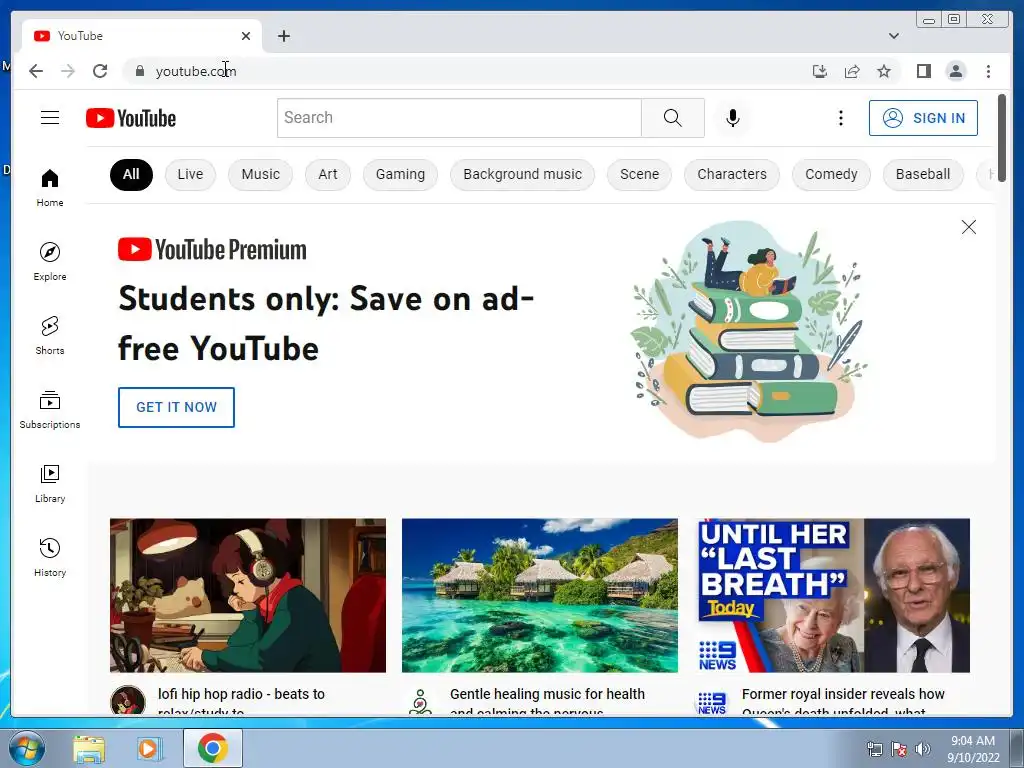The image size is (1024, 768).
Task: Close the YouTube tab
Action: pyautogui.click(x=246, y=36)
